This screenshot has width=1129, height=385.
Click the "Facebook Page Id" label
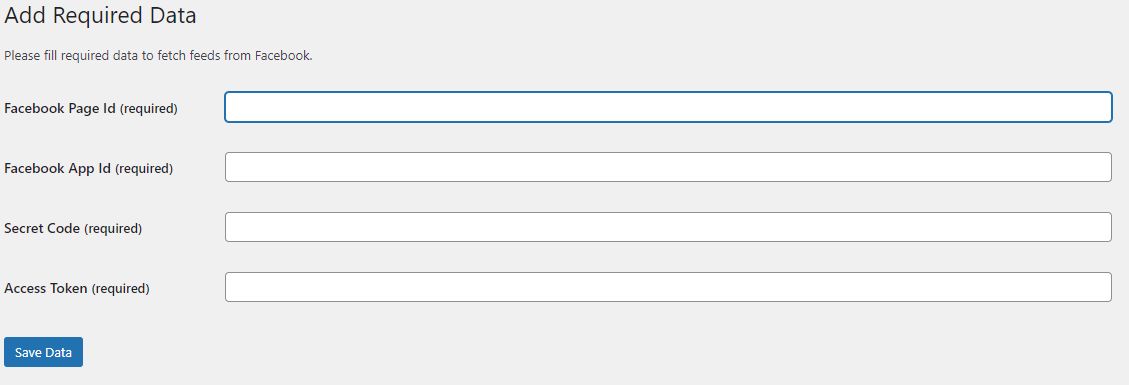point(60,109)
